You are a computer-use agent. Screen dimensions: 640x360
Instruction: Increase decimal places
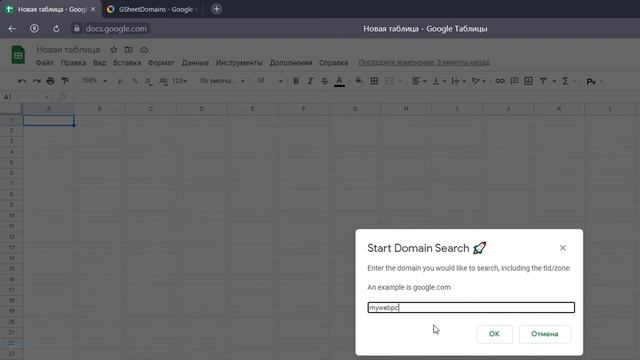tap(163, 81)
